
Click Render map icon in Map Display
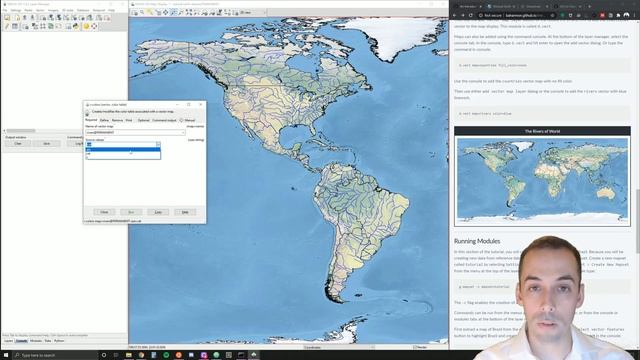[135, 13]
